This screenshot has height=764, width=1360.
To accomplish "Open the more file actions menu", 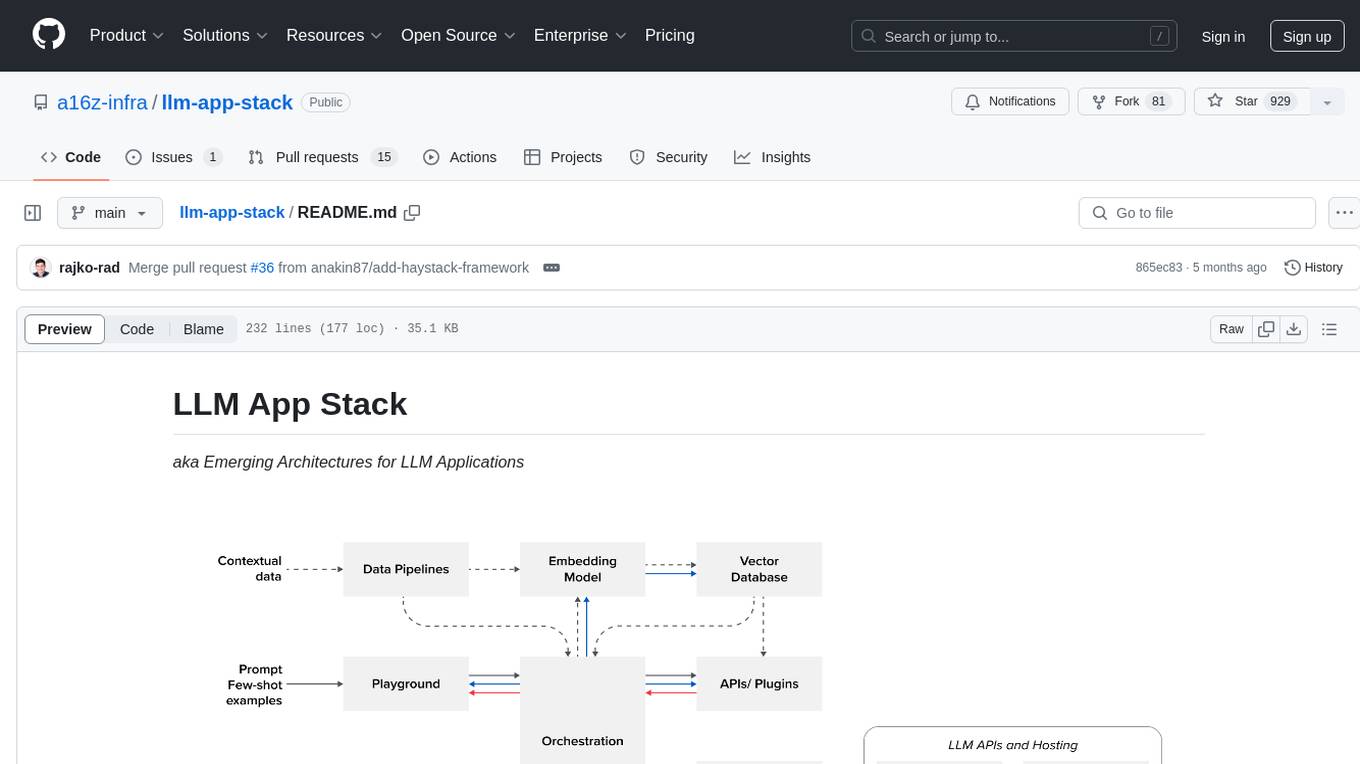I will (1344, 213).
